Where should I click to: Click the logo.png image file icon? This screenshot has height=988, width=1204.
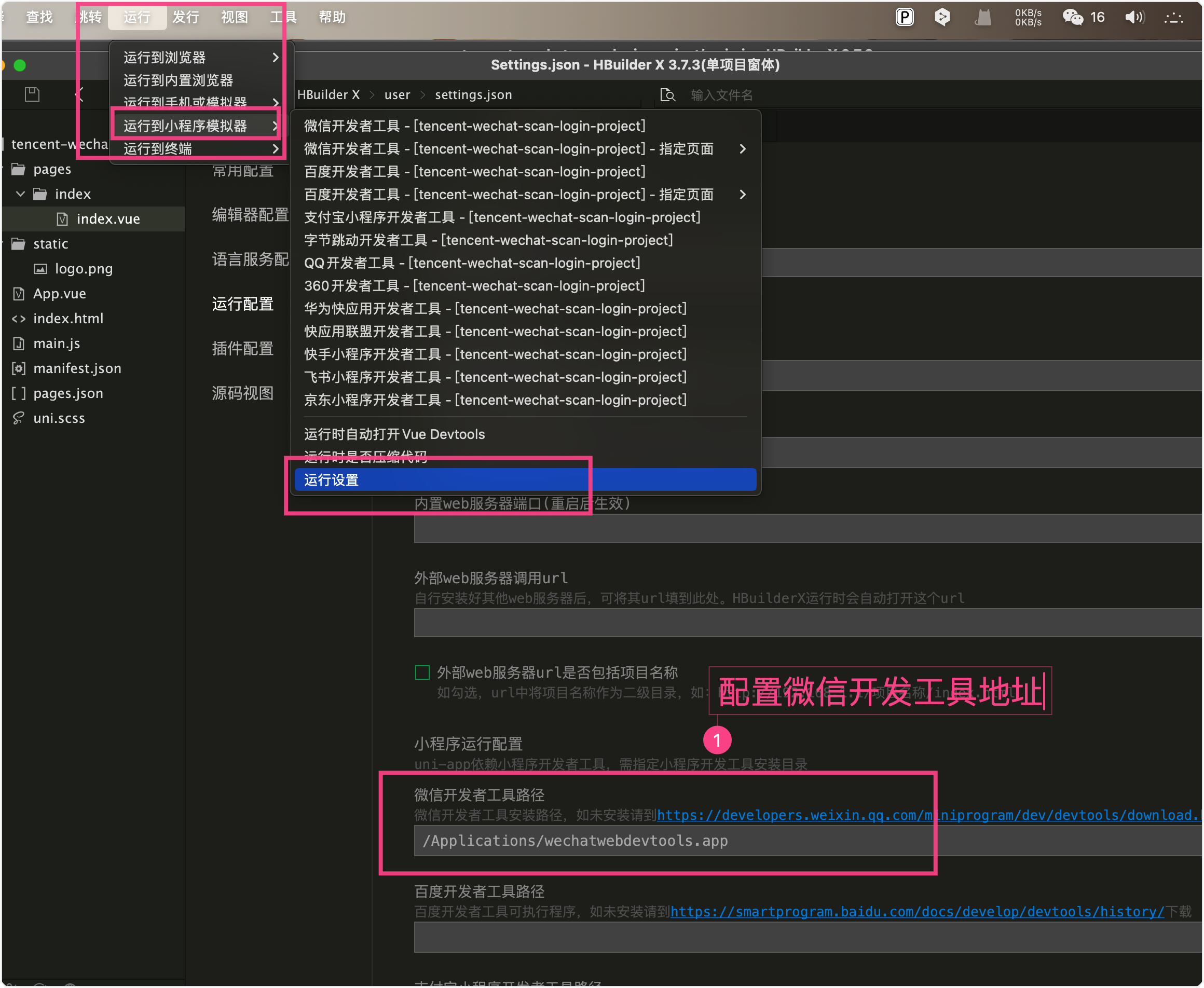click(x=40, y=269)
